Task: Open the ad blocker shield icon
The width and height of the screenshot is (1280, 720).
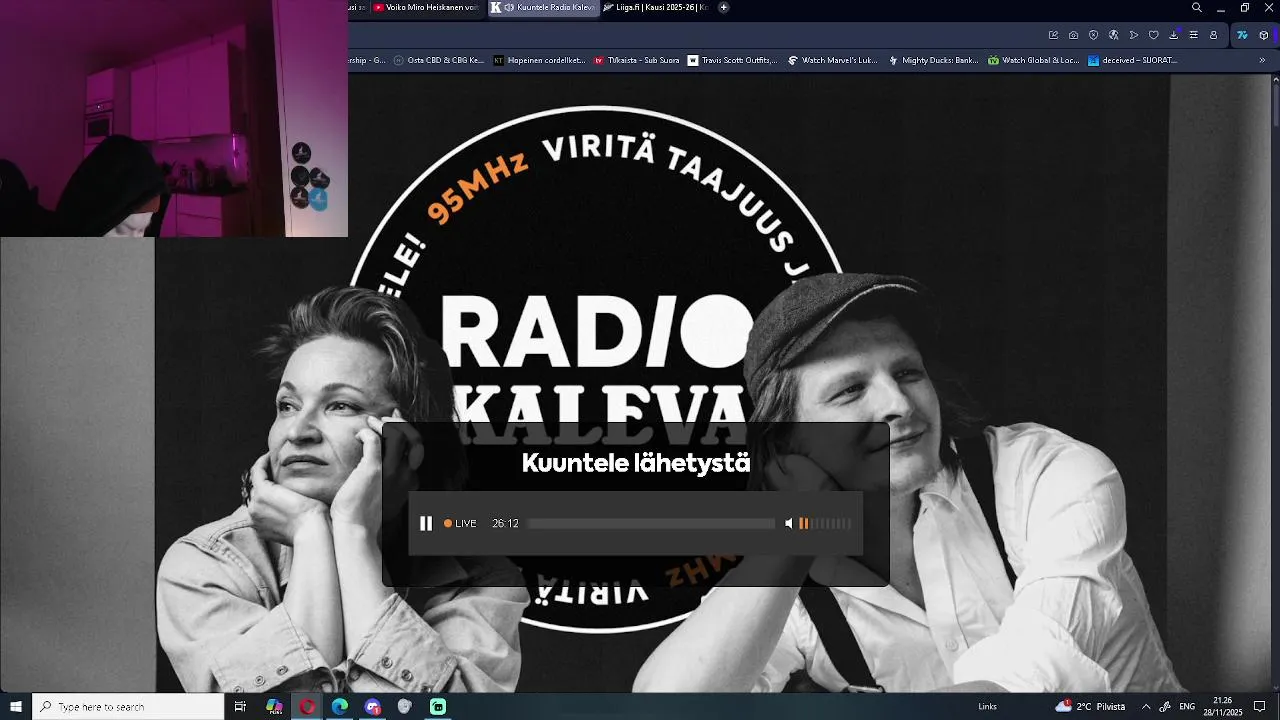Action: tap(1093, 35)
